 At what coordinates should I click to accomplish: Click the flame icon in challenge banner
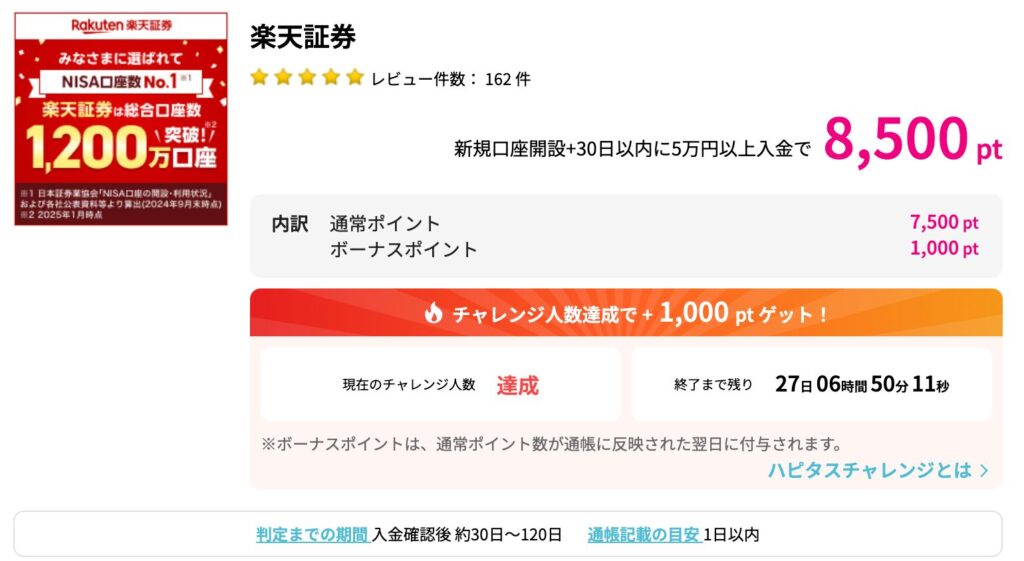[433, 313]
